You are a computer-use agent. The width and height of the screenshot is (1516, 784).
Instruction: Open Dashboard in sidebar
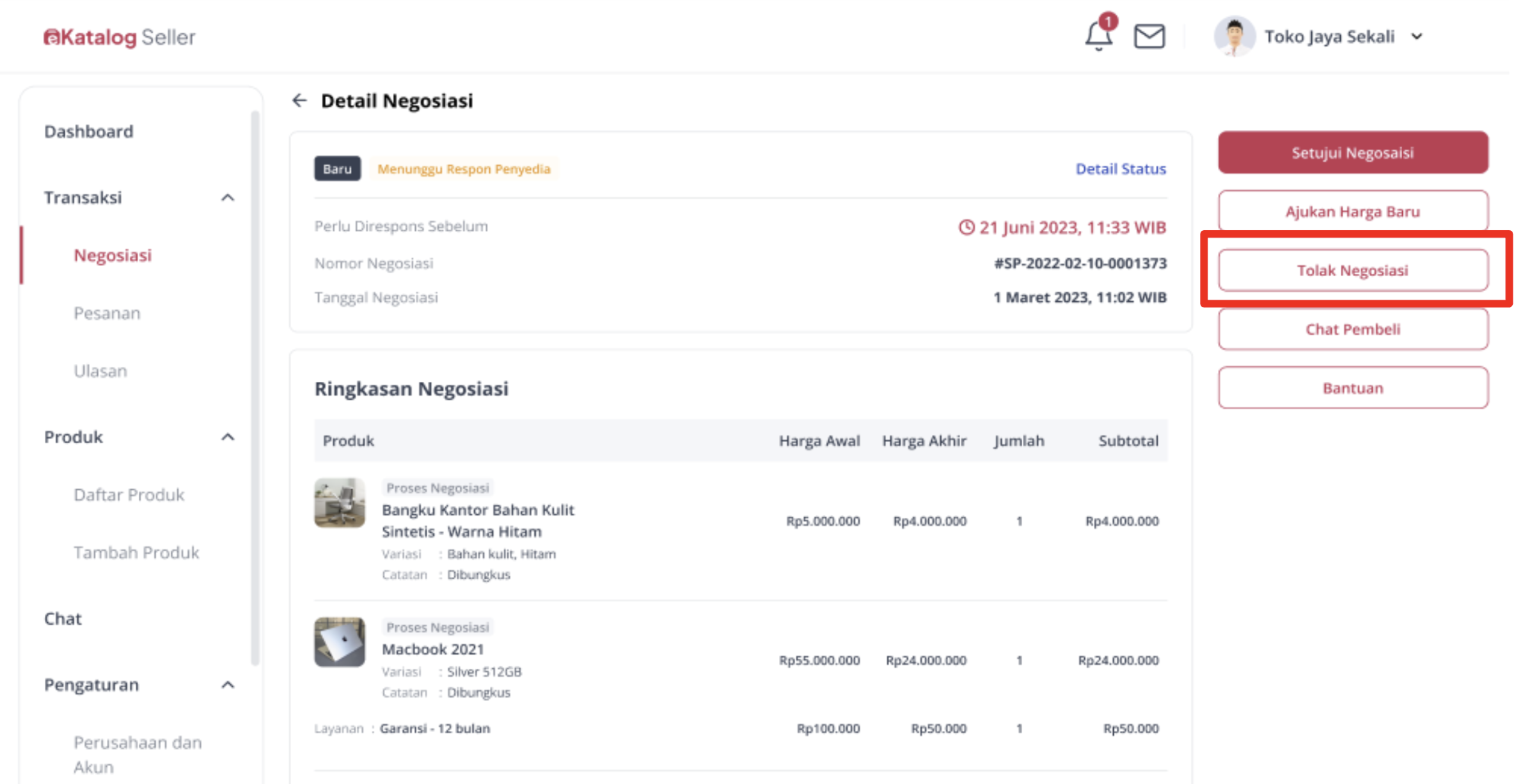89,131
